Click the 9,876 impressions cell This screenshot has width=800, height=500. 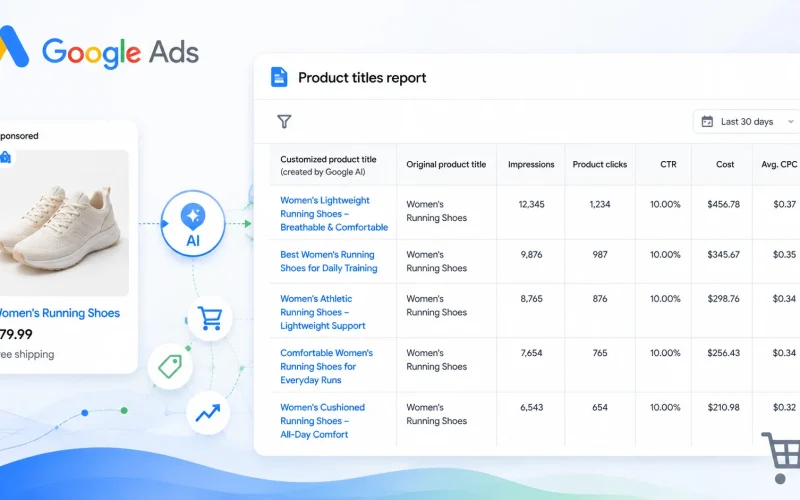pyautogui.click(x=532, y=255)
